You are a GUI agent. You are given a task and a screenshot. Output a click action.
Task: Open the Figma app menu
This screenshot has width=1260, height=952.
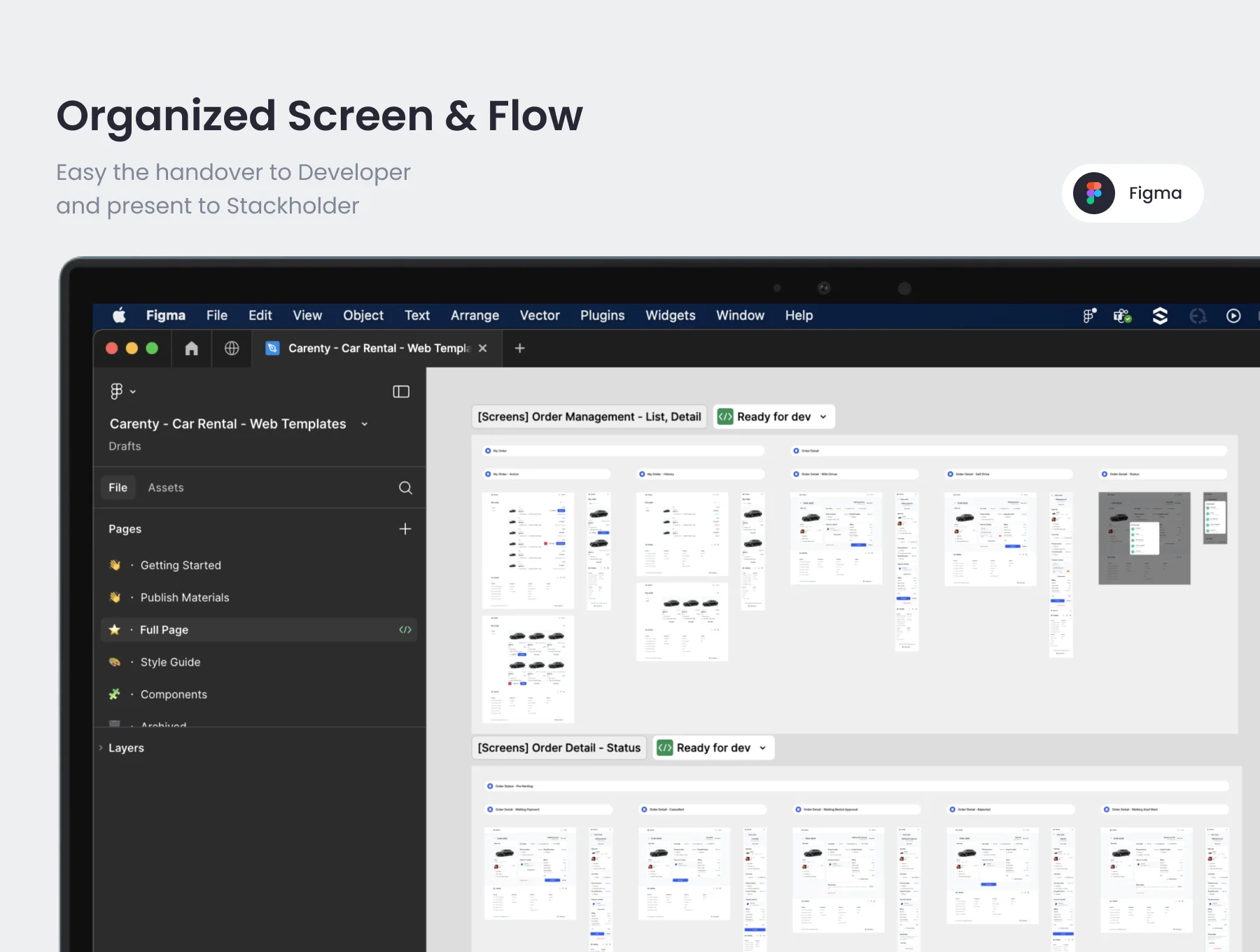click(166, 316)
